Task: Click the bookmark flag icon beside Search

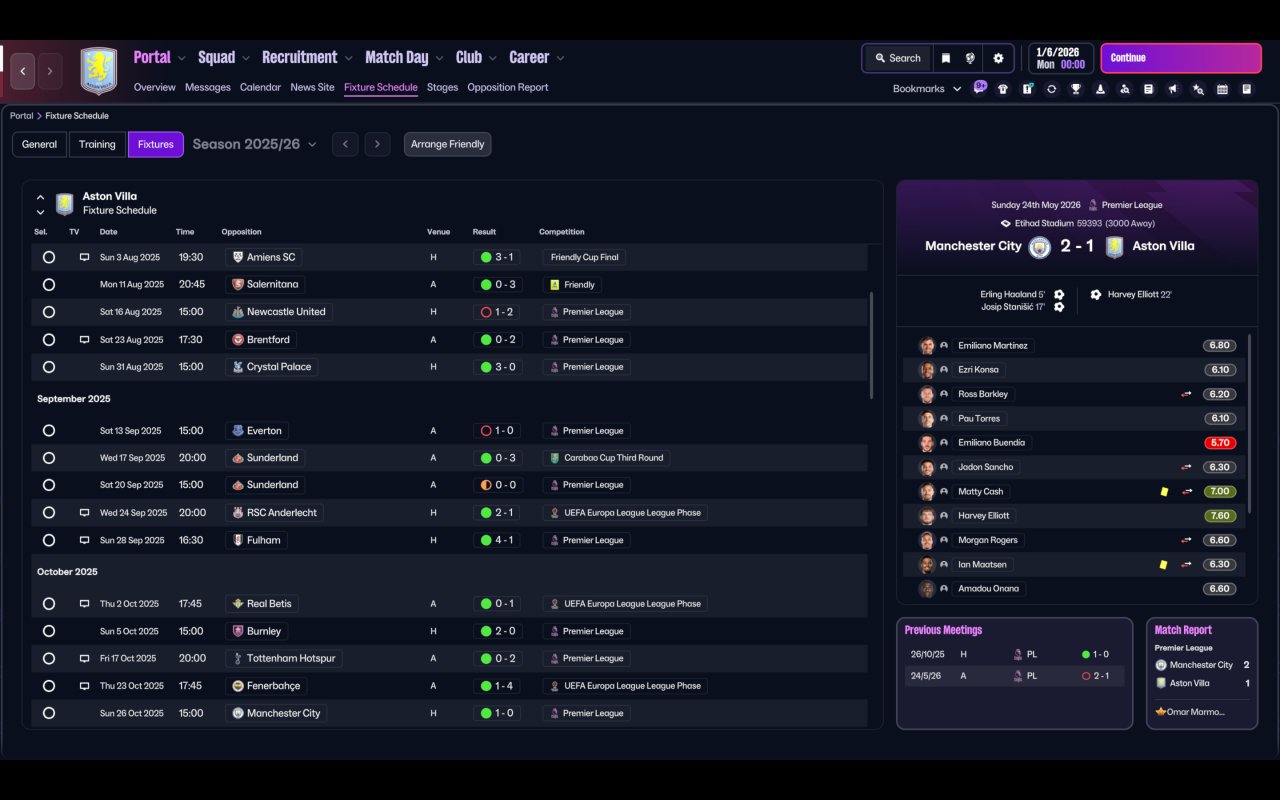Action: (x=945, y=58)
